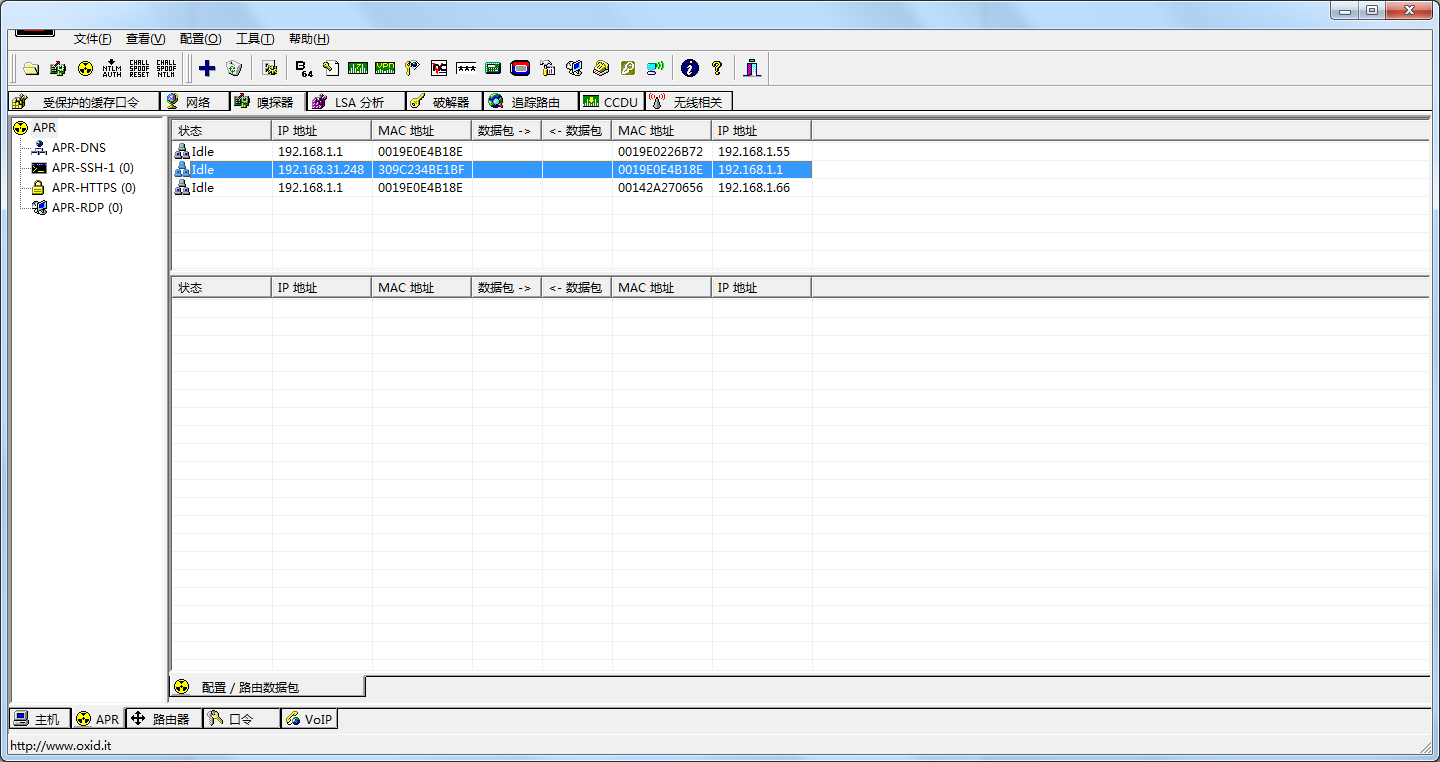Switch to the 口令 bottom tab
1440x762 pixels.
point(241,719)
